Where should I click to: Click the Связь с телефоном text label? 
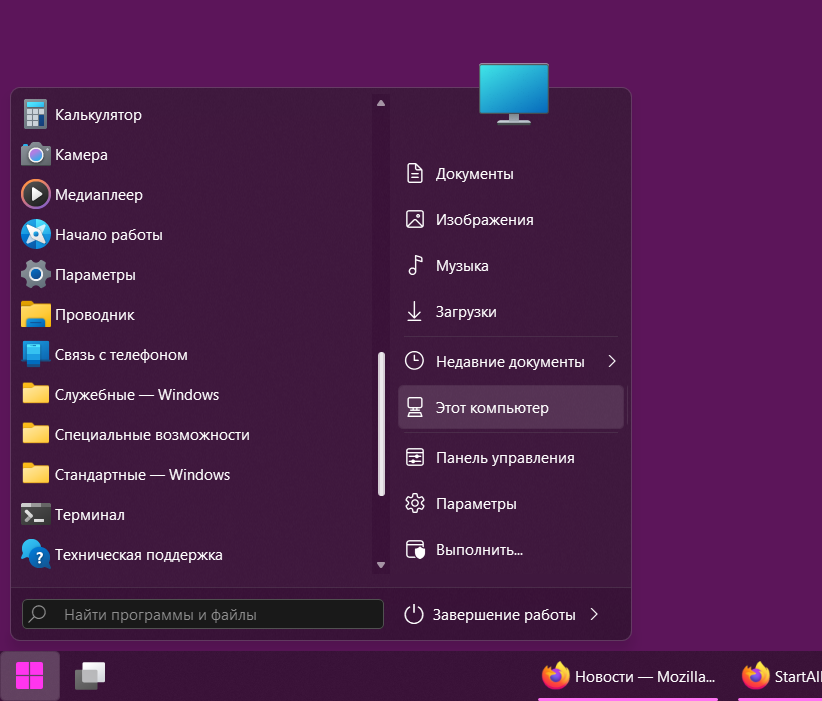tap(121, 355)
